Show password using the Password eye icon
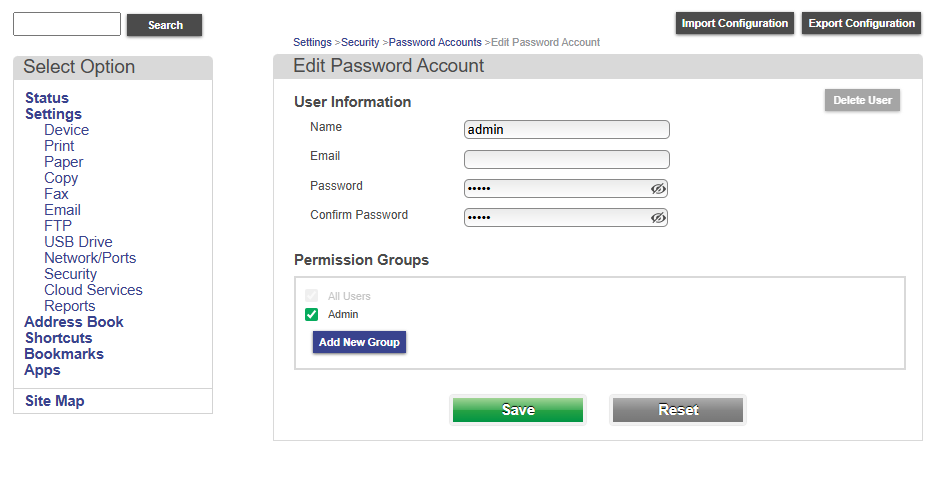The height and width of the screenshot is (480, 936). 657,188
